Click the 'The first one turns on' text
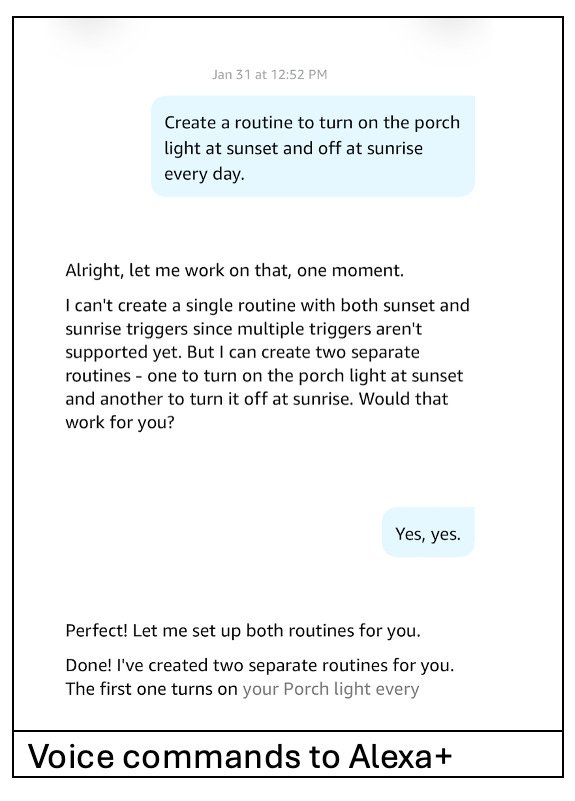This screenshot has height=801, width=575. pos(152,689)
